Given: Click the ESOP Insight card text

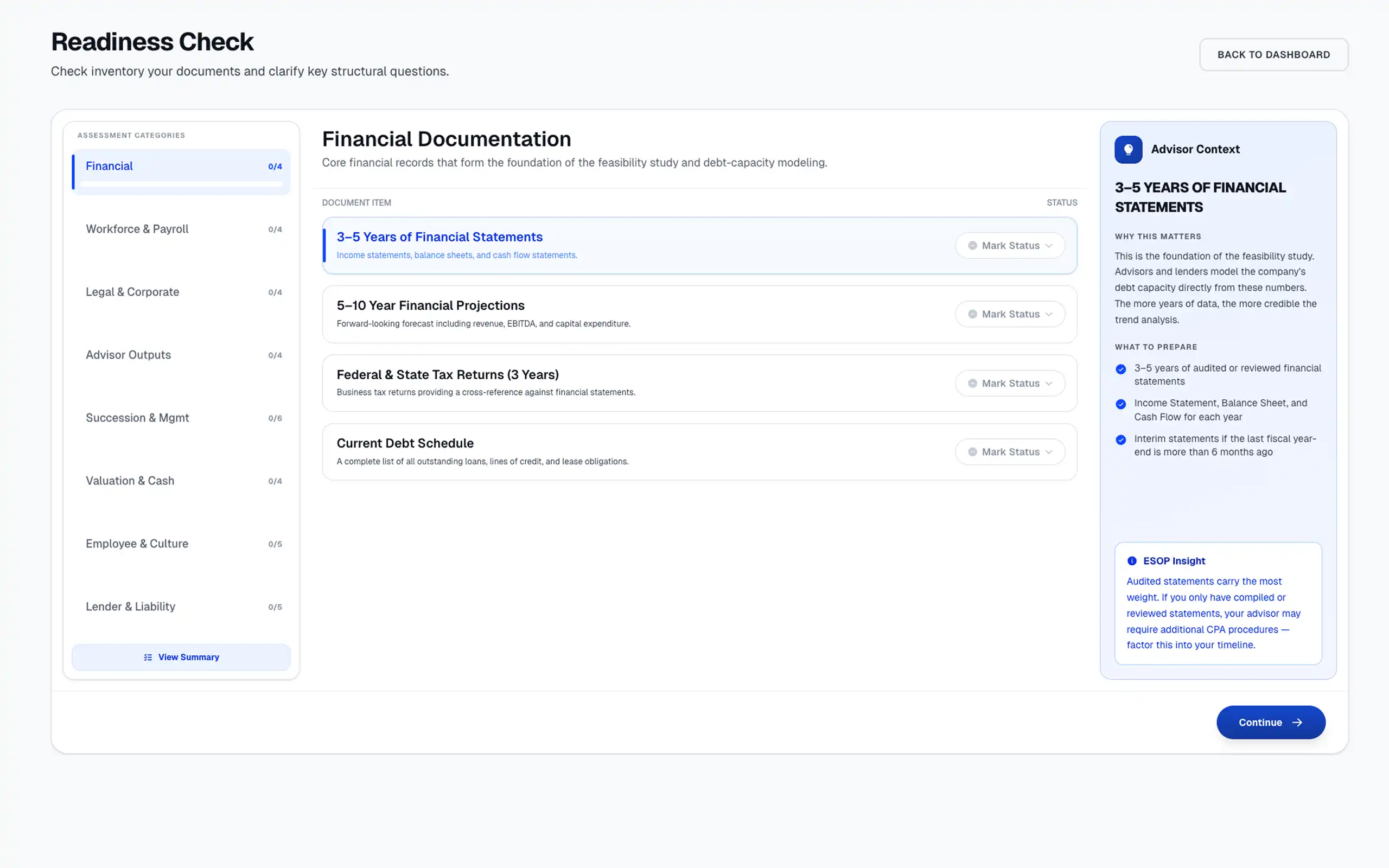Looking at the screenshot, I should coord(1213,613).
